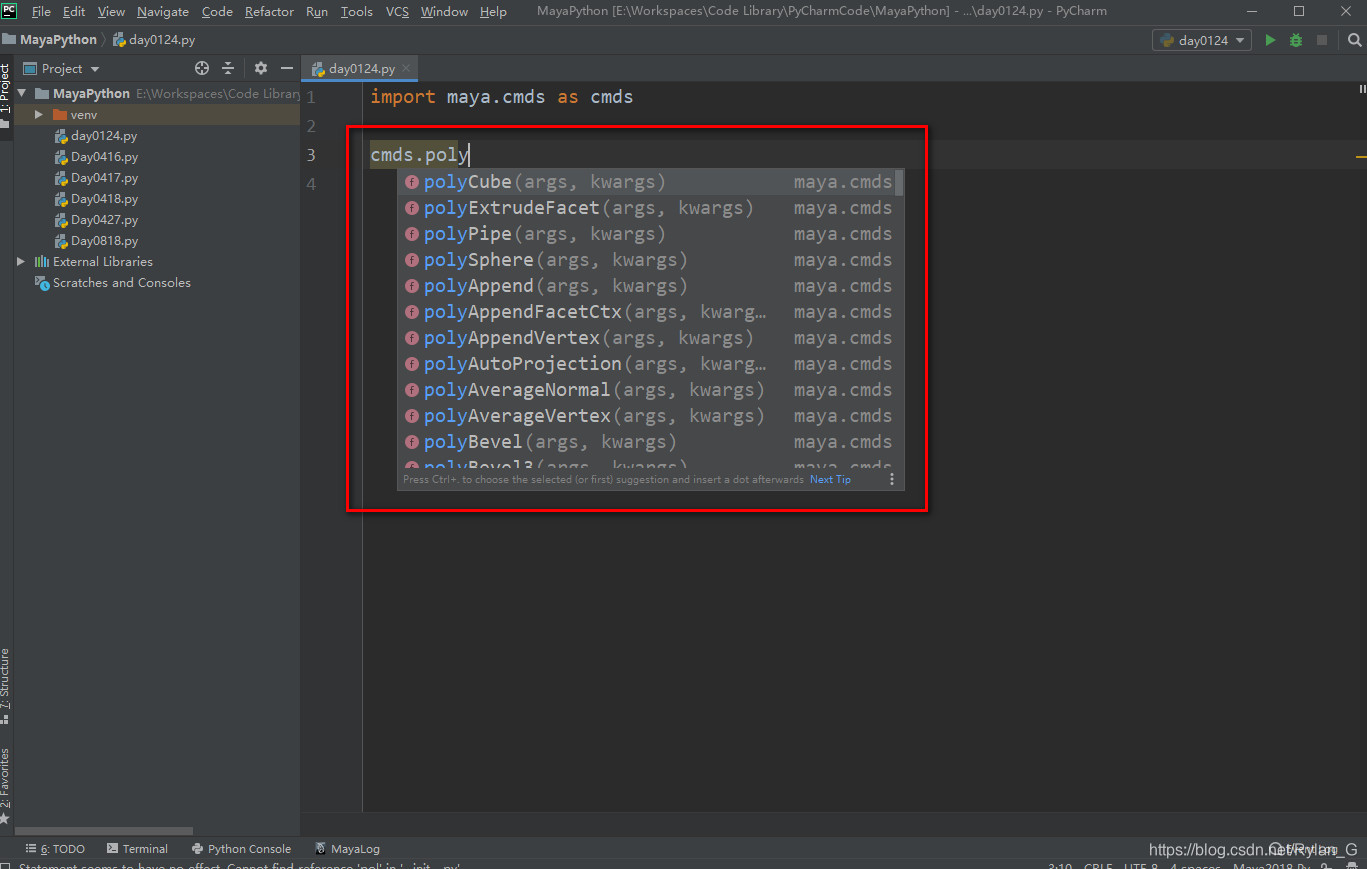This screenshot has width=1367, height=869.
Task: Open Project panel settings gear
Action: (261, 68)
